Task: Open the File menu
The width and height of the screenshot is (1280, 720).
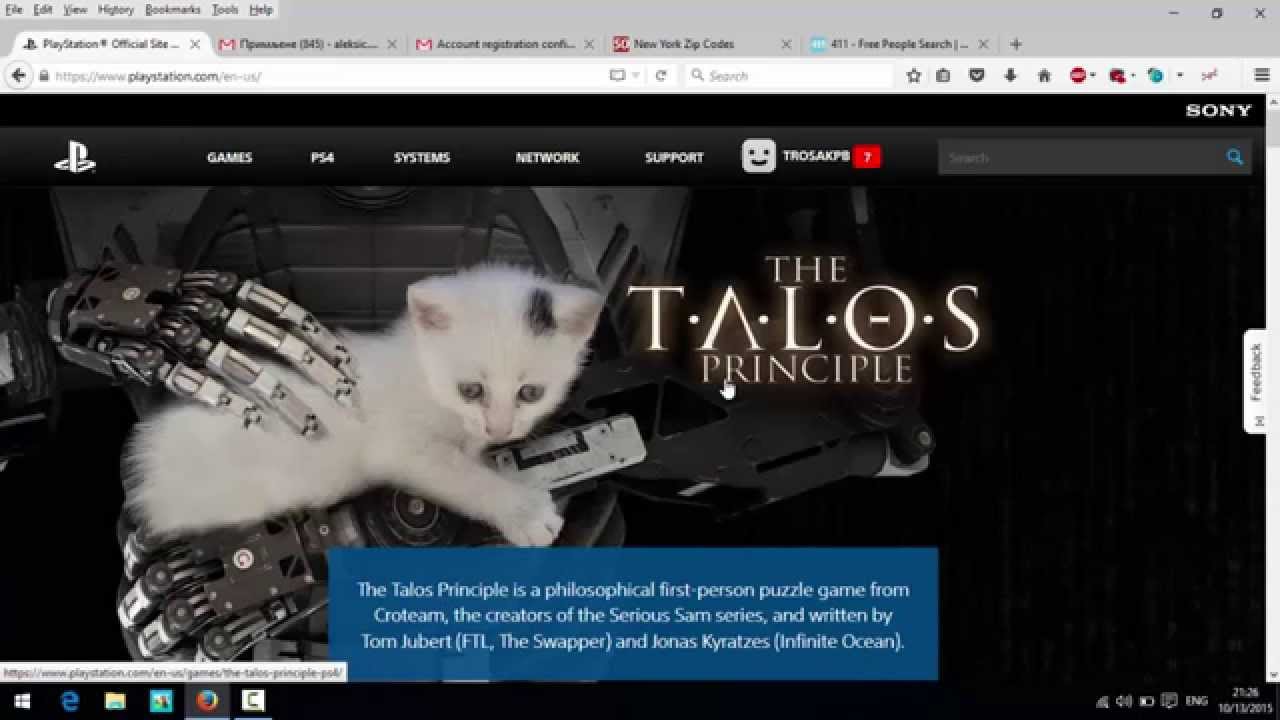Action: [x=14, y=9]
